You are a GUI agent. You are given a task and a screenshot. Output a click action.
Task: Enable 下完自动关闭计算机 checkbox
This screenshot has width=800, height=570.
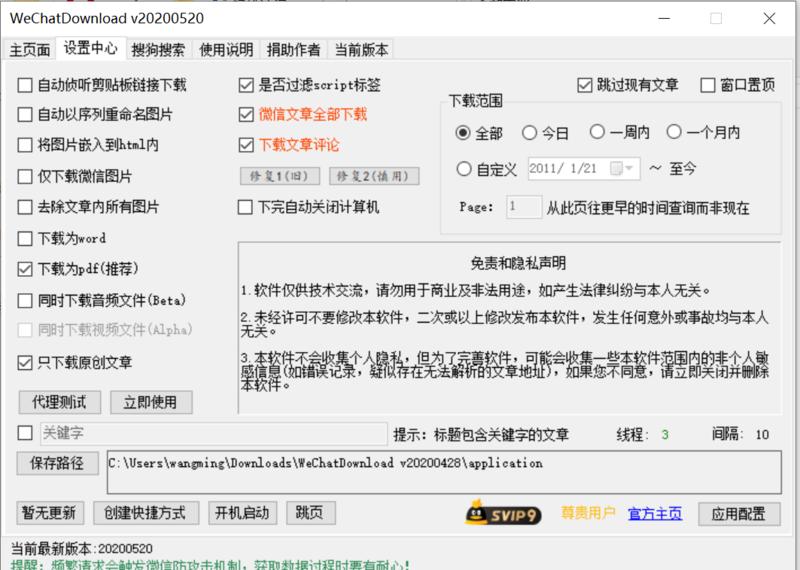point(245,207)
